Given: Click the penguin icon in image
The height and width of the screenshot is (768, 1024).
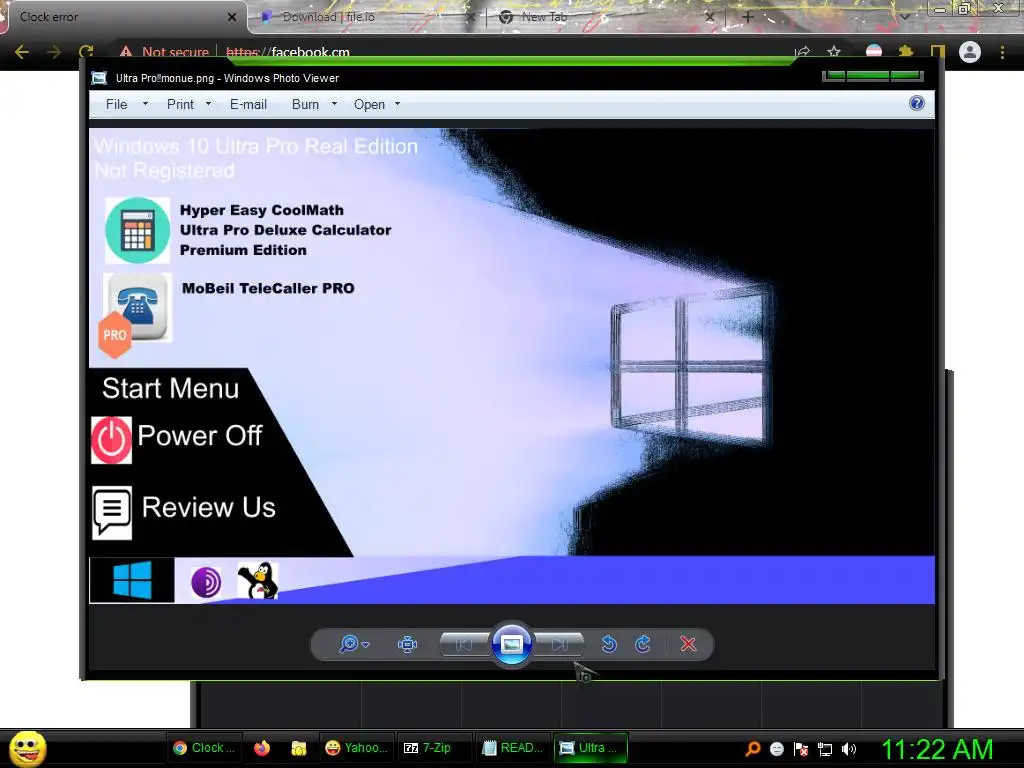Looking at the screenshot, I should 257,580.
